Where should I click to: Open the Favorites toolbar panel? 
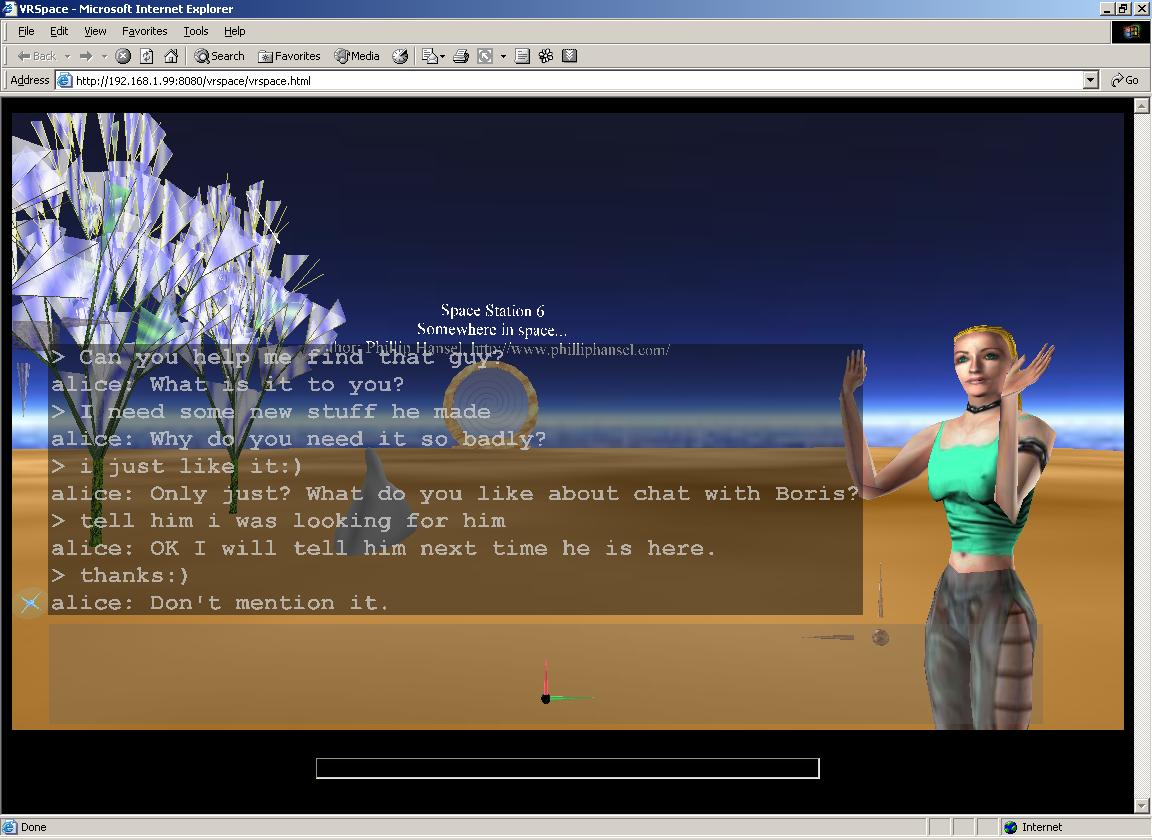[x=289, y=56]
